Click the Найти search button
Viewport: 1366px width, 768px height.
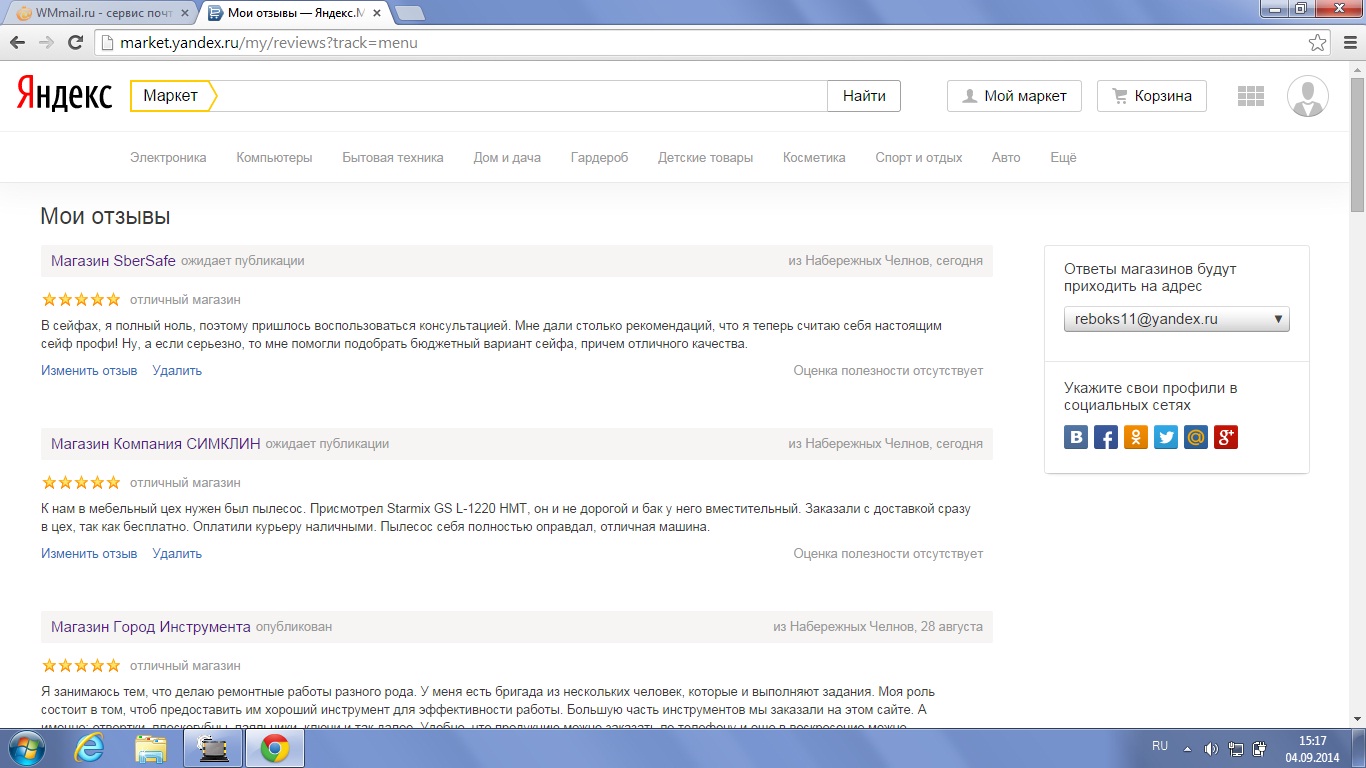coord(864,96)
